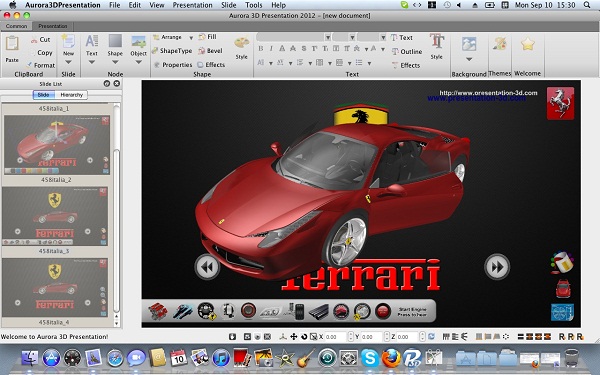This screenshot has width=600, height=375.
Task: Toggle the scale tool in status bar
Action: 313,336
